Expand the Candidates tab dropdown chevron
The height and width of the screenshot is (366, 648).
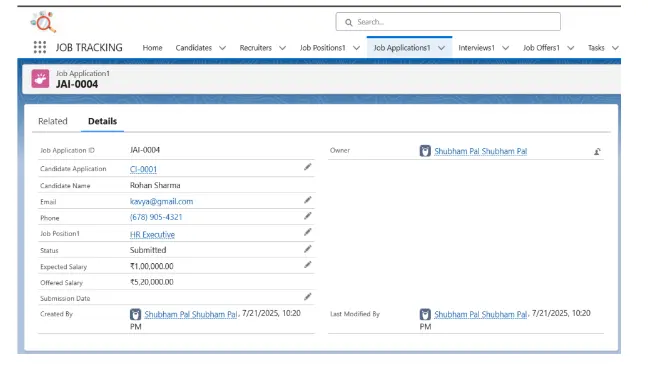click(x=222, y=48)
